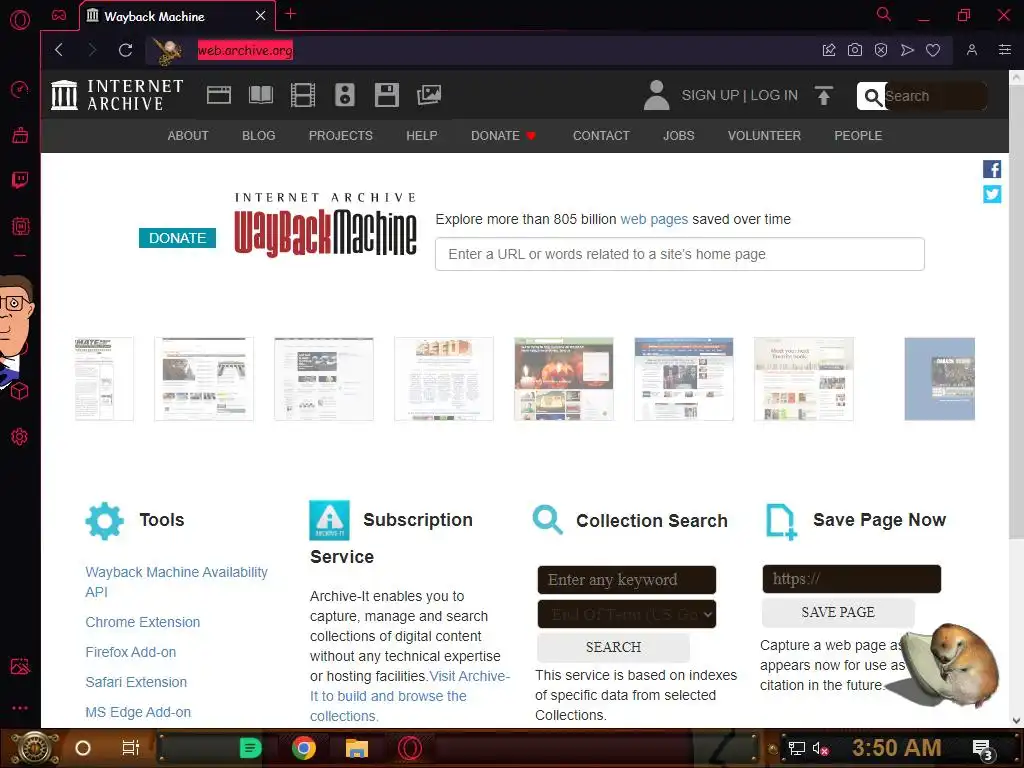Open the Firefox Add-on link
The height and width of the screenshot is (768, 1024).
(131, 652)
